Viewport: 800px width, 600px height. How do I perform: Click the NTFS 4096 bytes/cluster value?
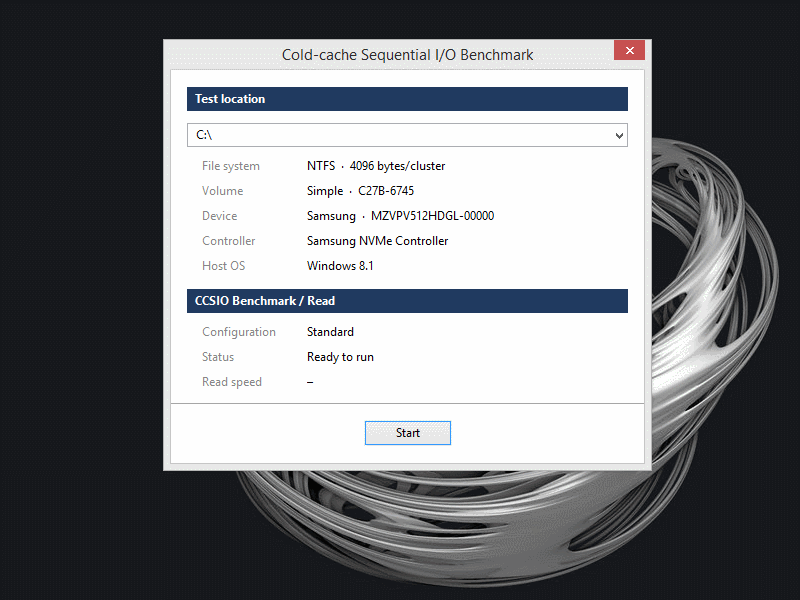376,166
